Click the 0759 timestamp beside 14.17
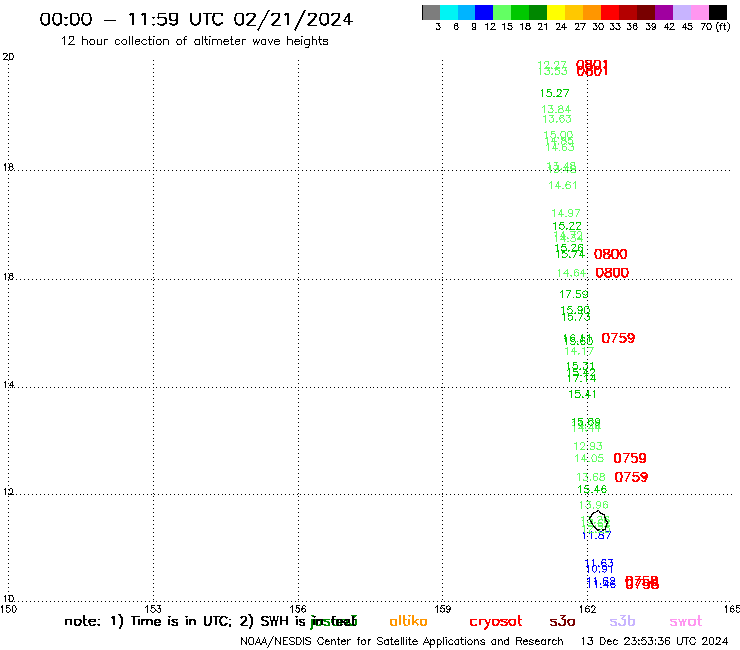The image size is (740, 650). point(618,338)
